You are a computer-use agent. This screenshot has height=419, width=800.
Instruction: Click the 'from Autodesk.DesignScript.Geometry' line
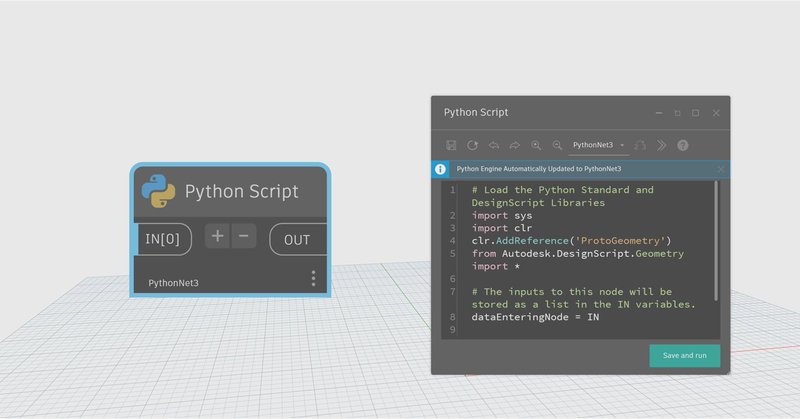tap(578, 254)
